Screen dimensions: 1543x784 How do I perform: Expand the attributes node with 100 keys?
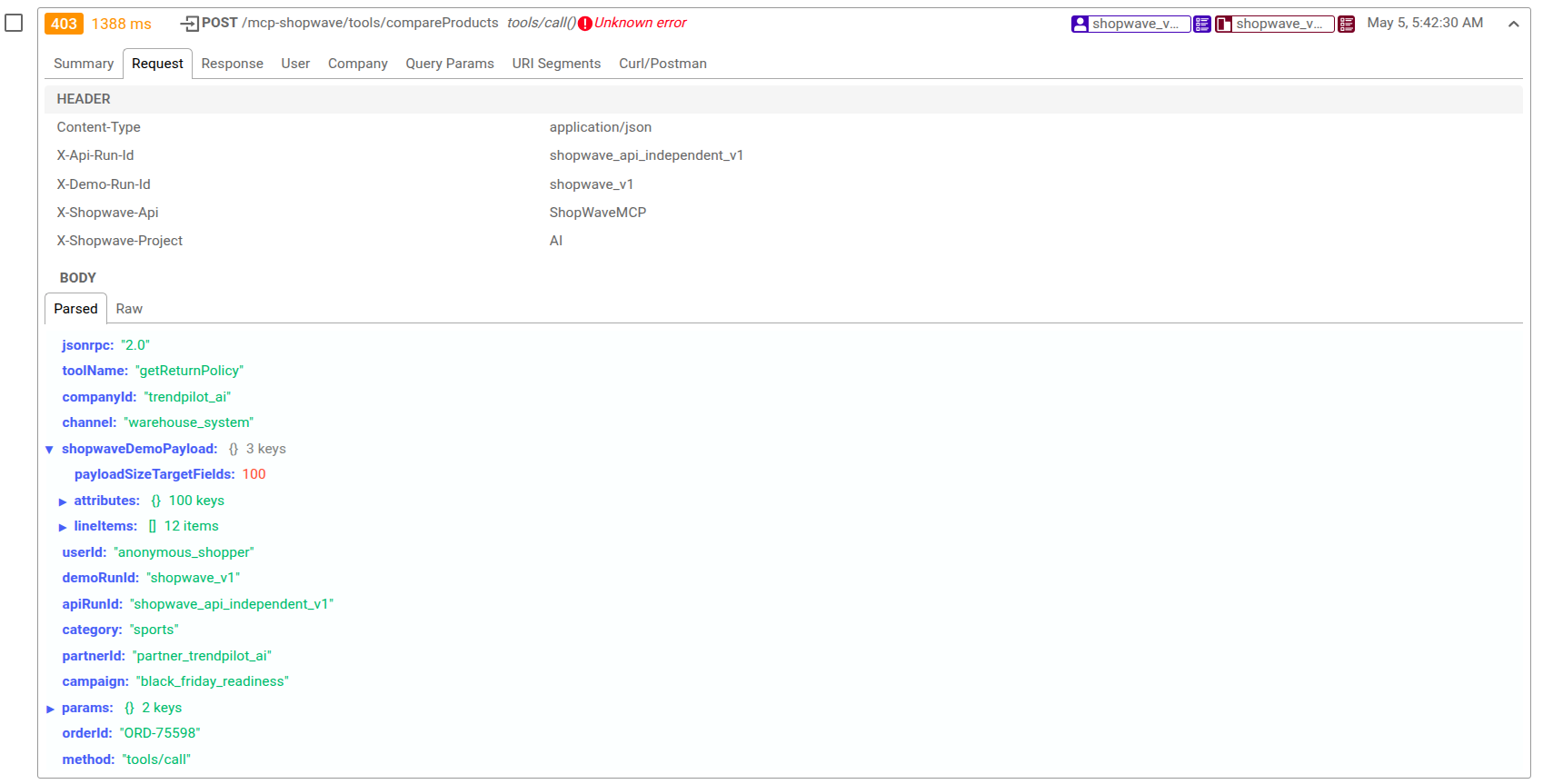[63, 501]
